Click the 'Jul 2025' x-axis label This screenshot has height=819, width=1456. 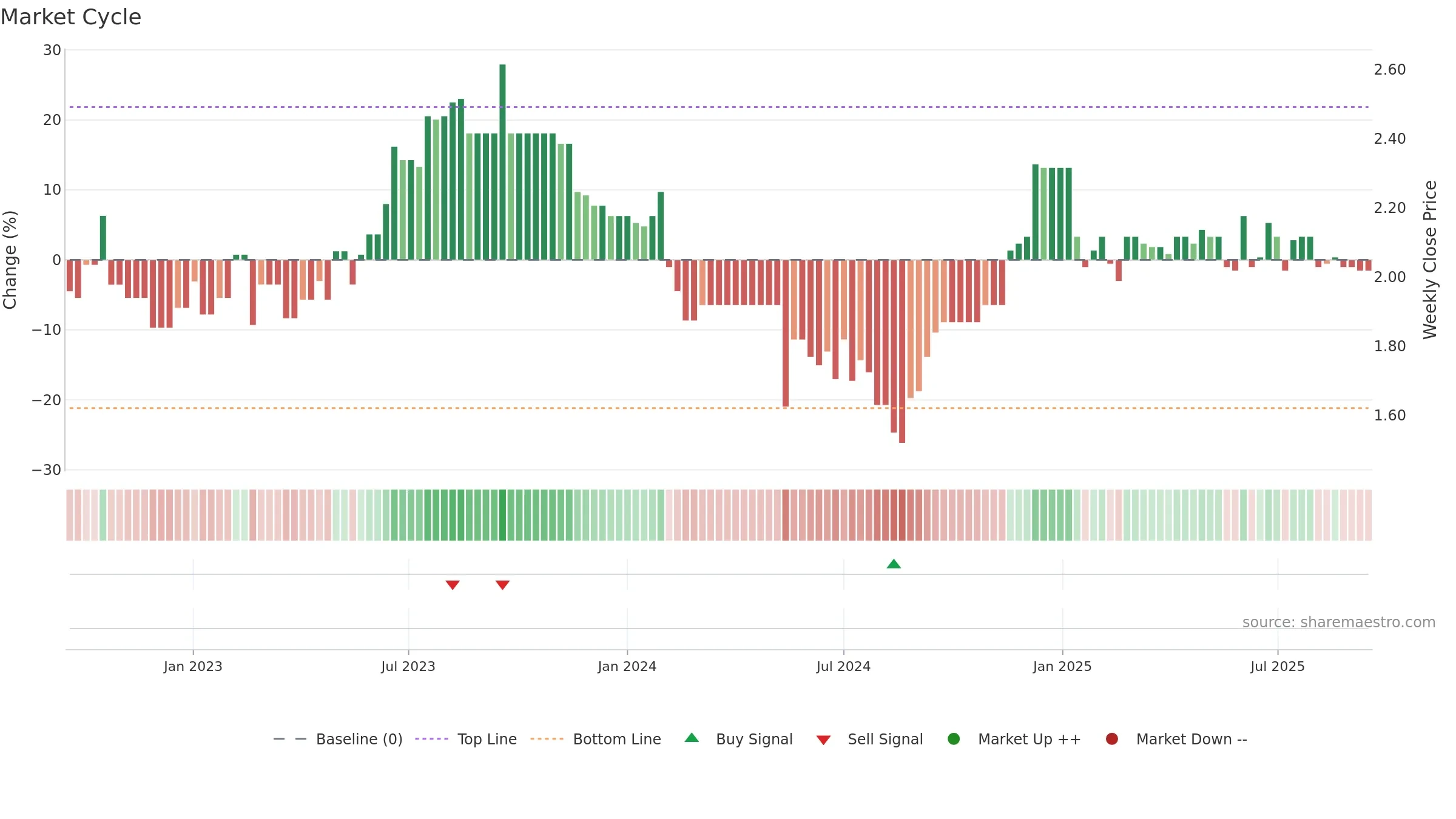1278,667
